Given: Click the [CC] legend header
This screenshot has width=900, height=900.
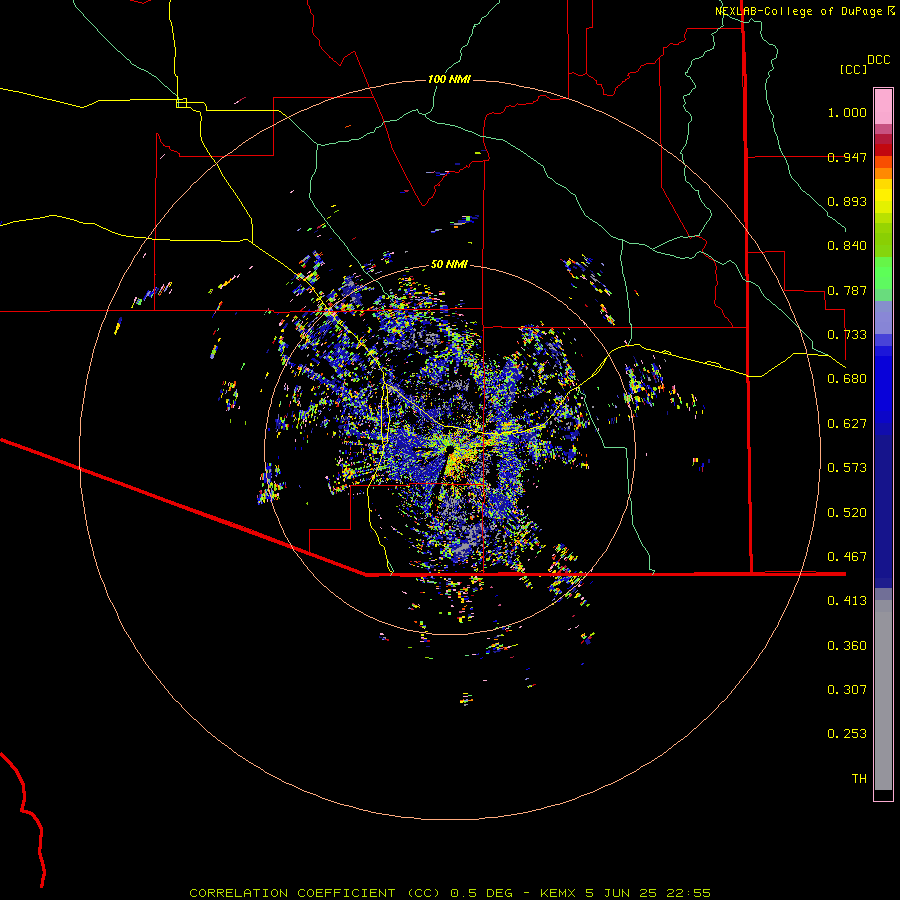Looking at the screenshot, I should (854, 69).
